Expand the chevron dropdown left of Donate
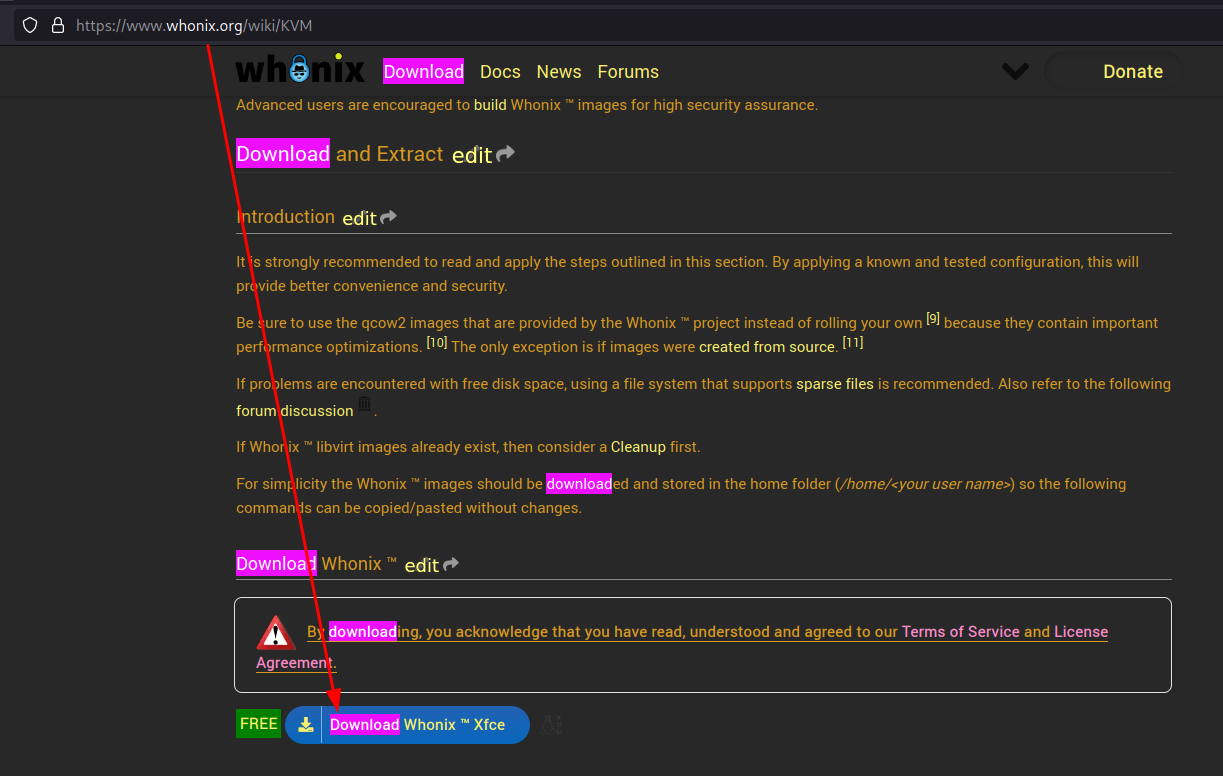The width and height of the screenshot is (1223, 776). [x=1015, y=71]
